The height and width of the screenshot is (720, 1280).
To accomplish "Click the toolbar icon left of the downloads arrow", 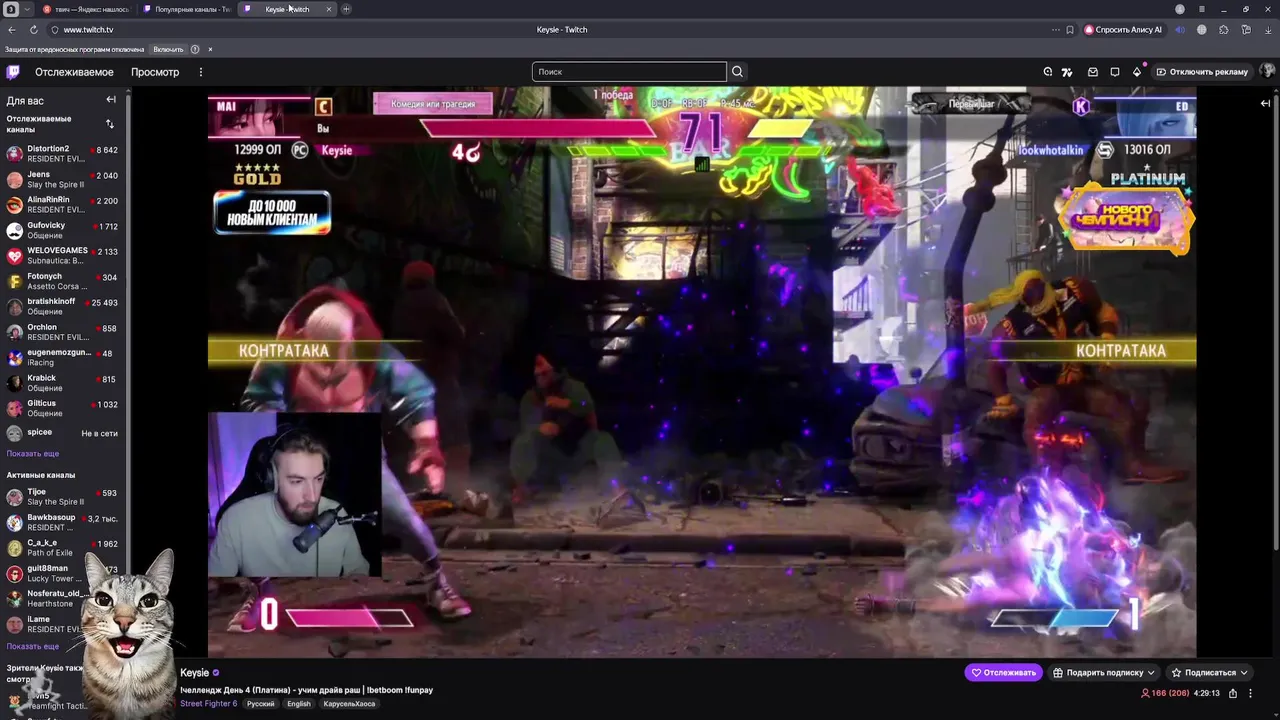I will tap(1246, 30).
